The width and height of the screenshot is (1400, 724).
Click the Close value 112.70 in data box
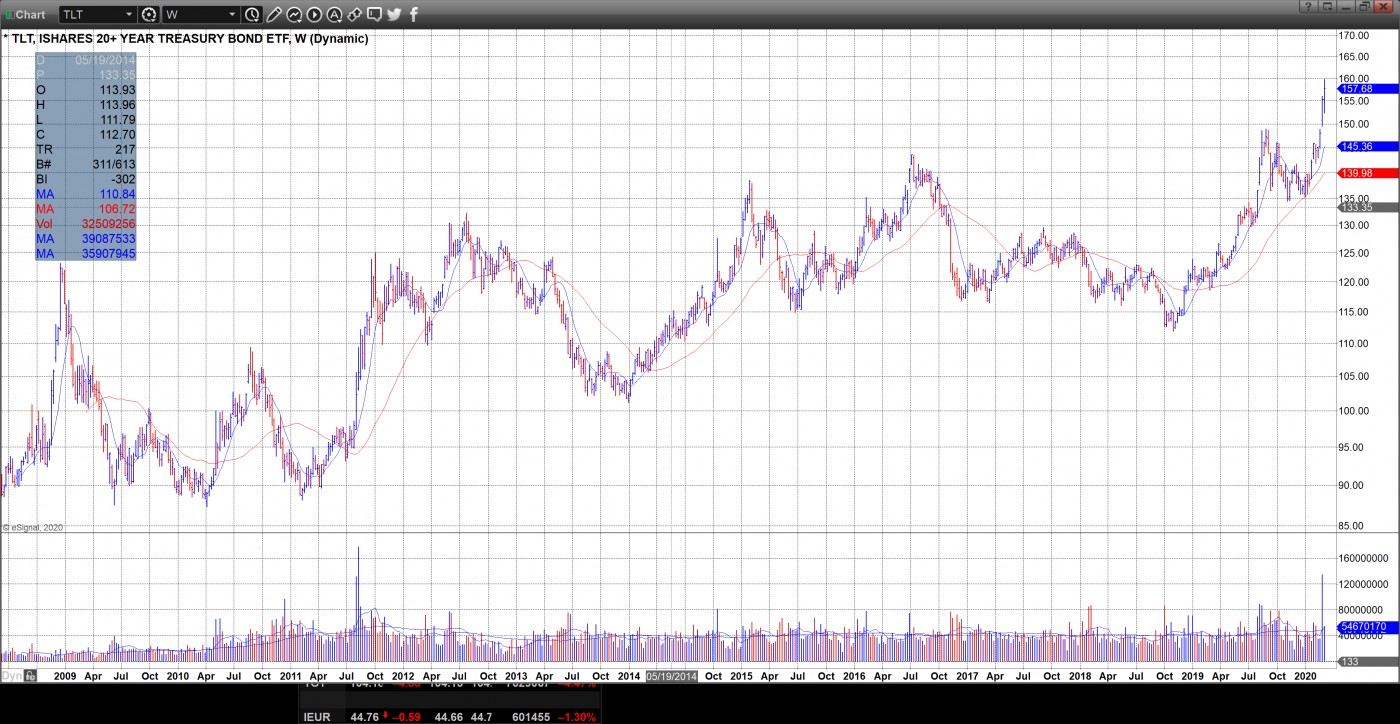coord(117,135)
